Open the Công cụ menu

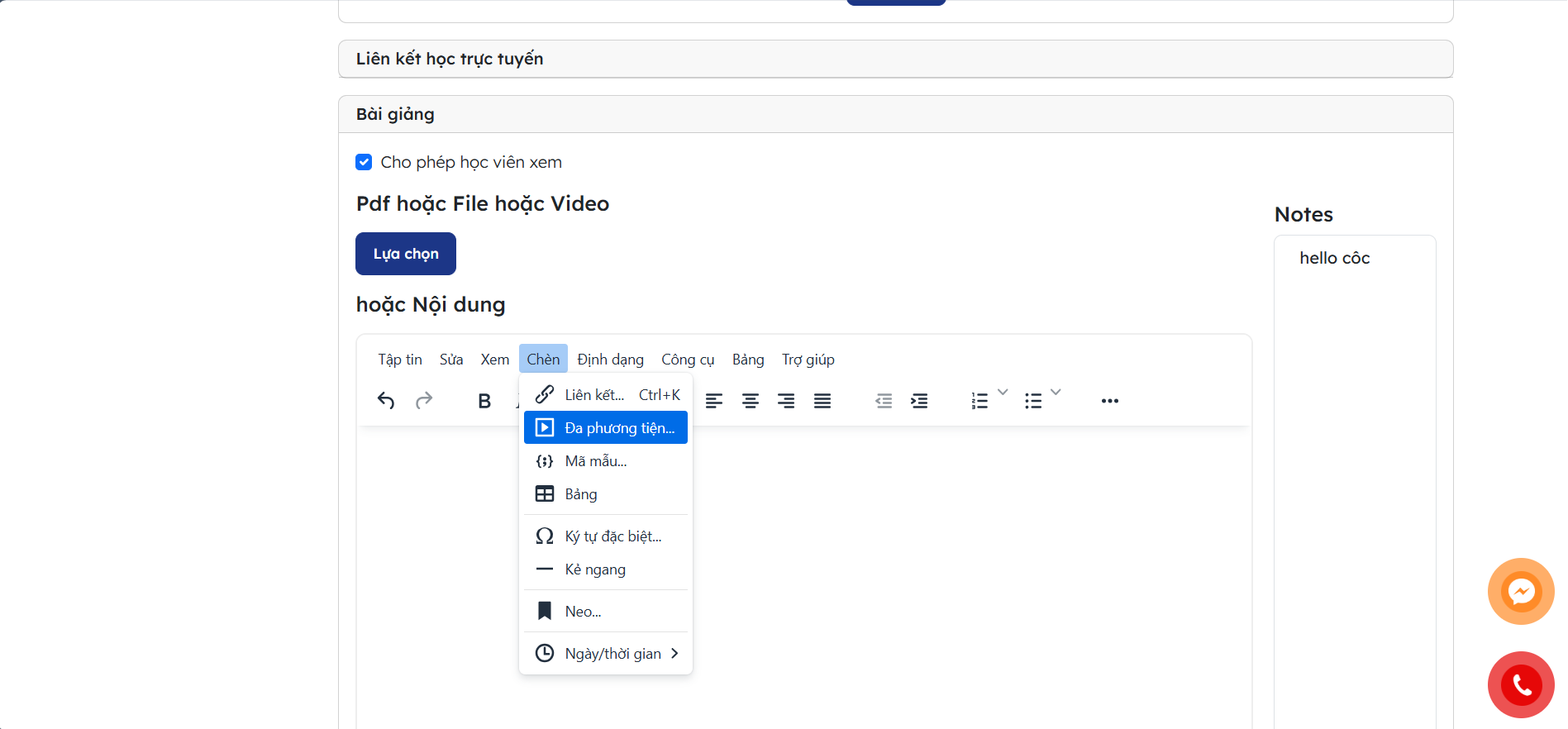688,360
